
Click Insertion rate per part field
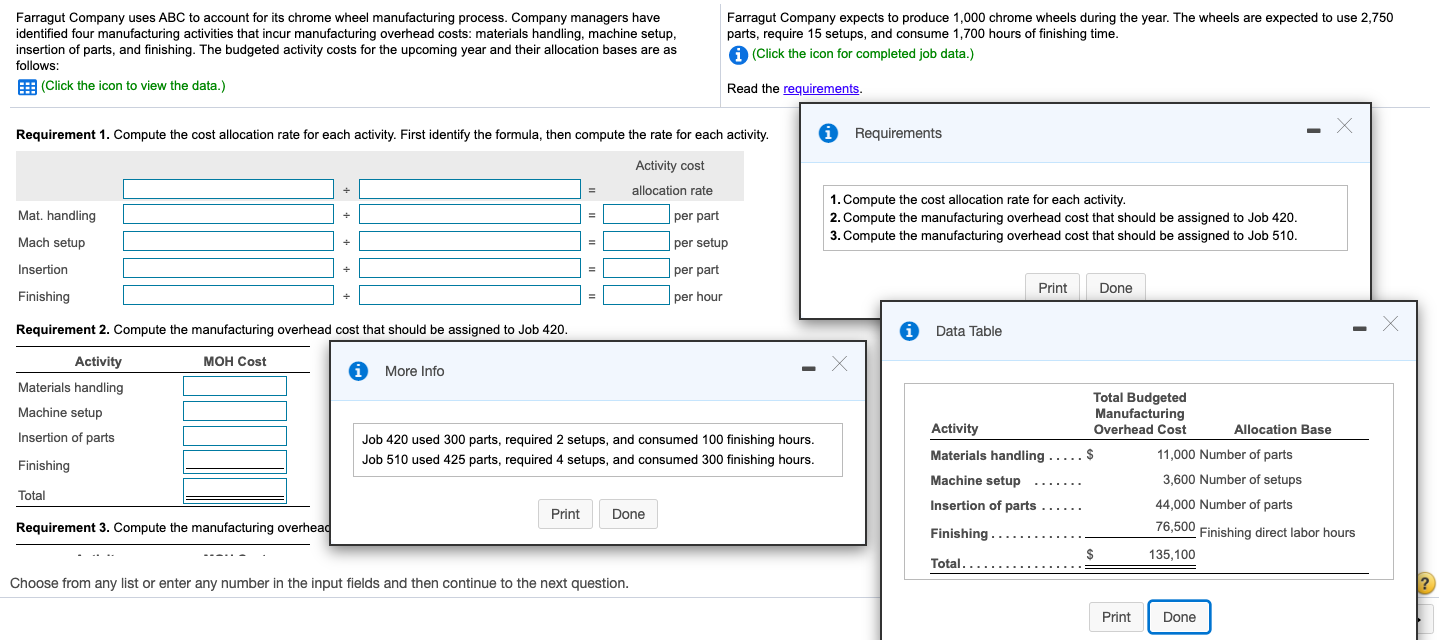(636, 268)
